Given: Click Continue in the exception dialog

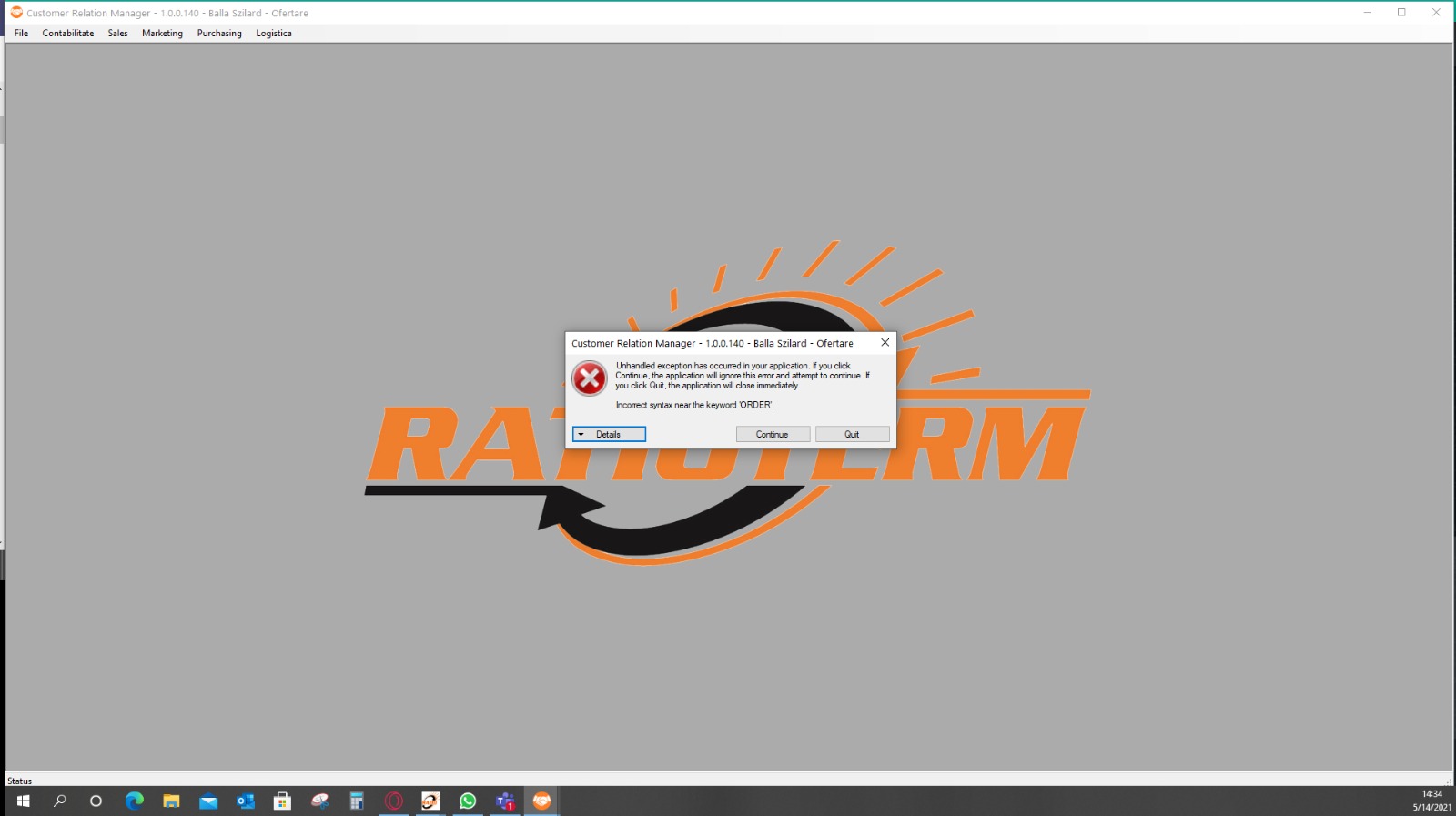Looking at the screenshot, I should click(x=773, y=435).
